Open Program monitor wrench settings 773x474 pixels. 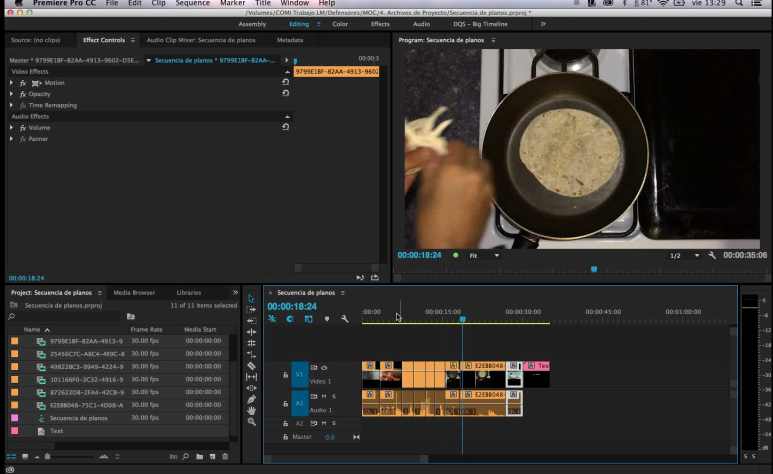tap(712, 255)
